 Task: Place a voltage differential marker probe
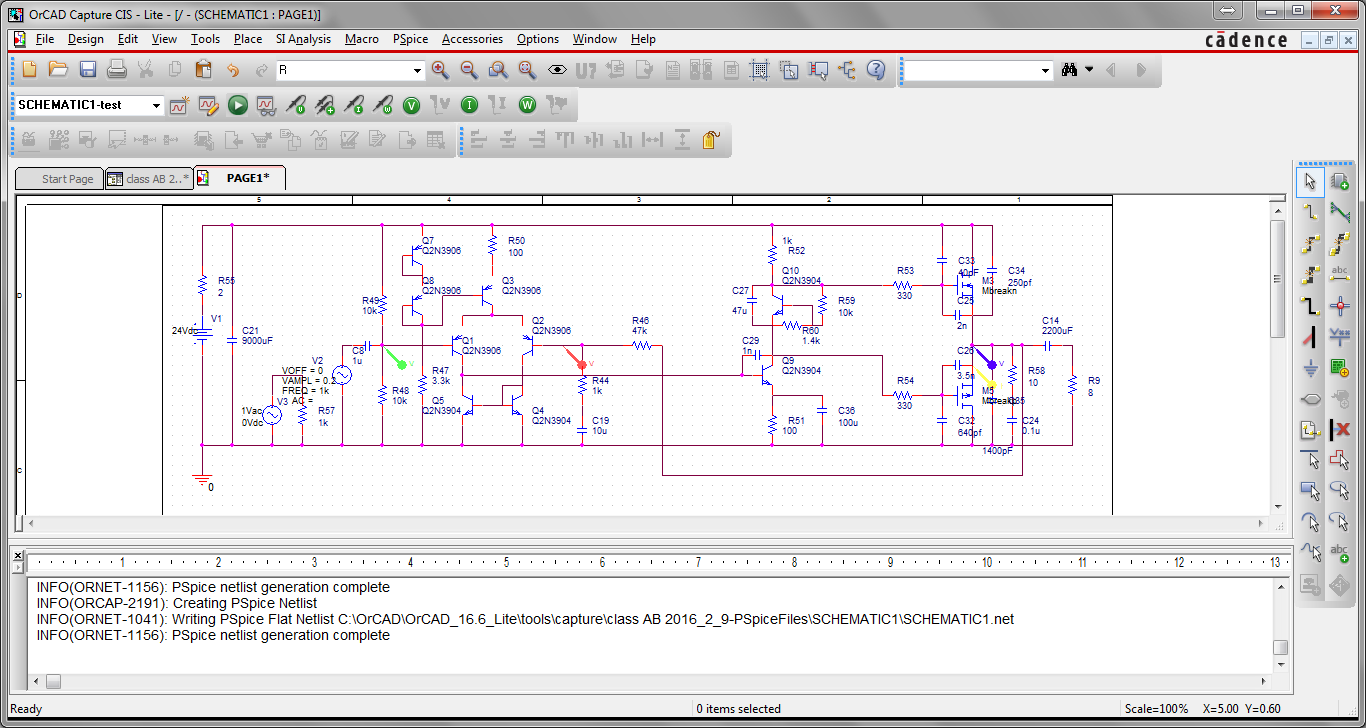[324, 105]
